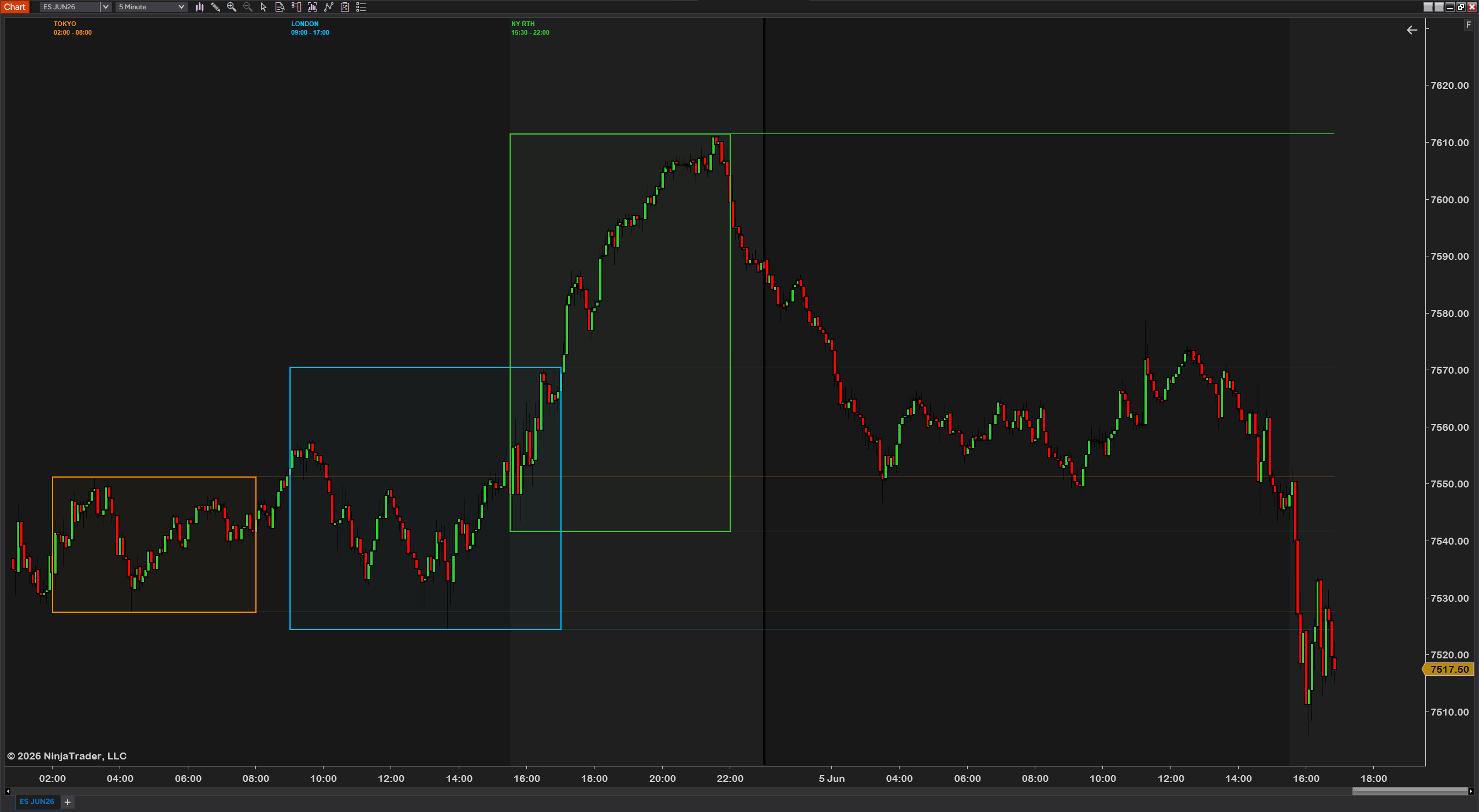The width and height of the screenshot is (1479, 812).
Task: Click the first gray window link button
Action: coord(1428,7)
